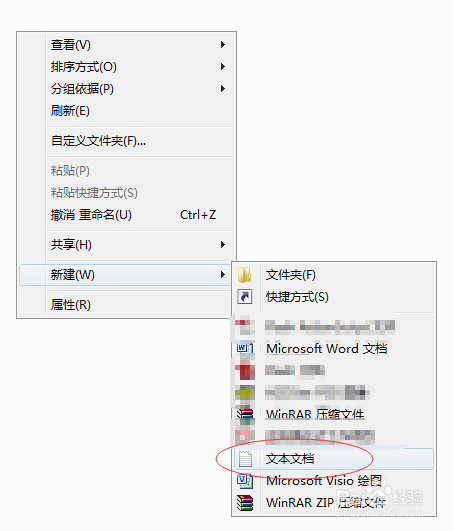Choose 快捷方式(S) in new submenu
The width and height of the screenshot is (453, 531).
coord(333,297)
